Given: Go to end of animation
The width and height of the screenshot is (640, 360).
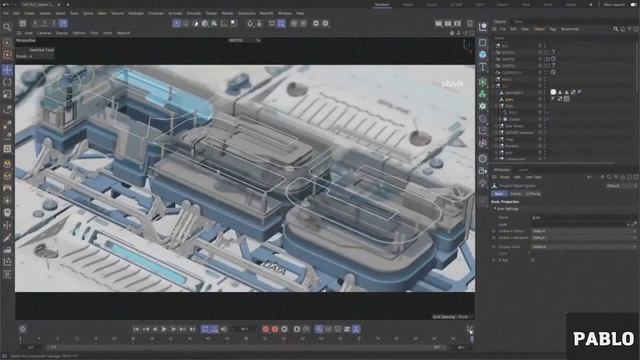Looking at the screenshot, I should (192, 329).
